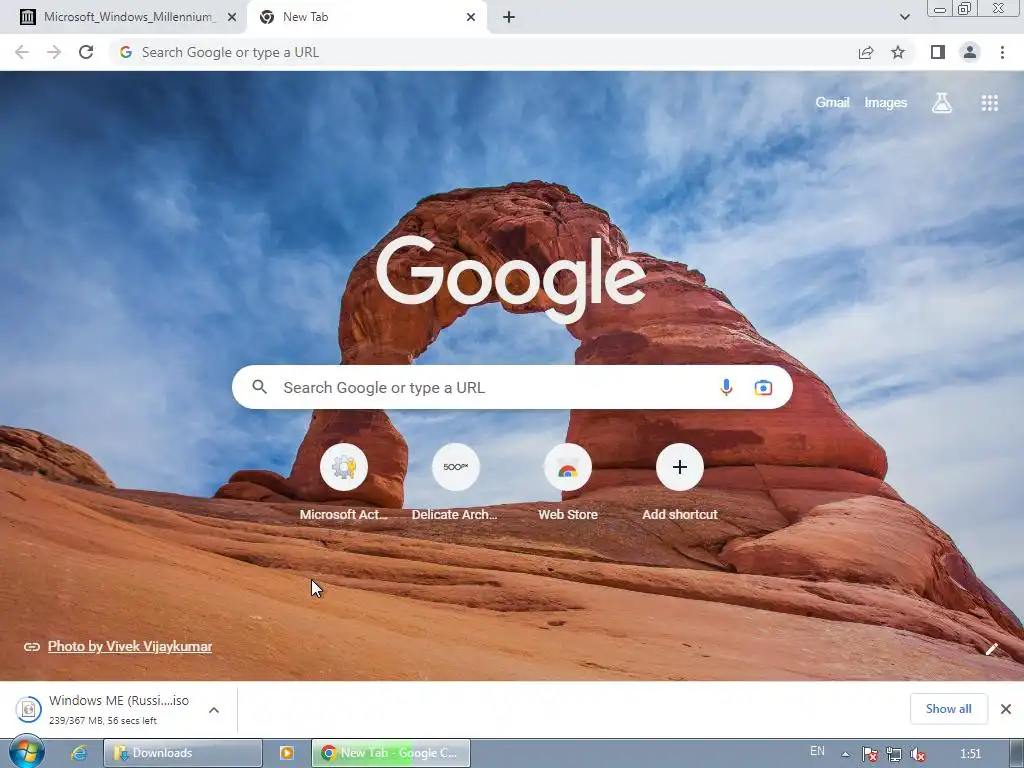This screenshot has width=1024, height=768.
Task: Open Search Labs flask icon
Action: pos(942,103)
